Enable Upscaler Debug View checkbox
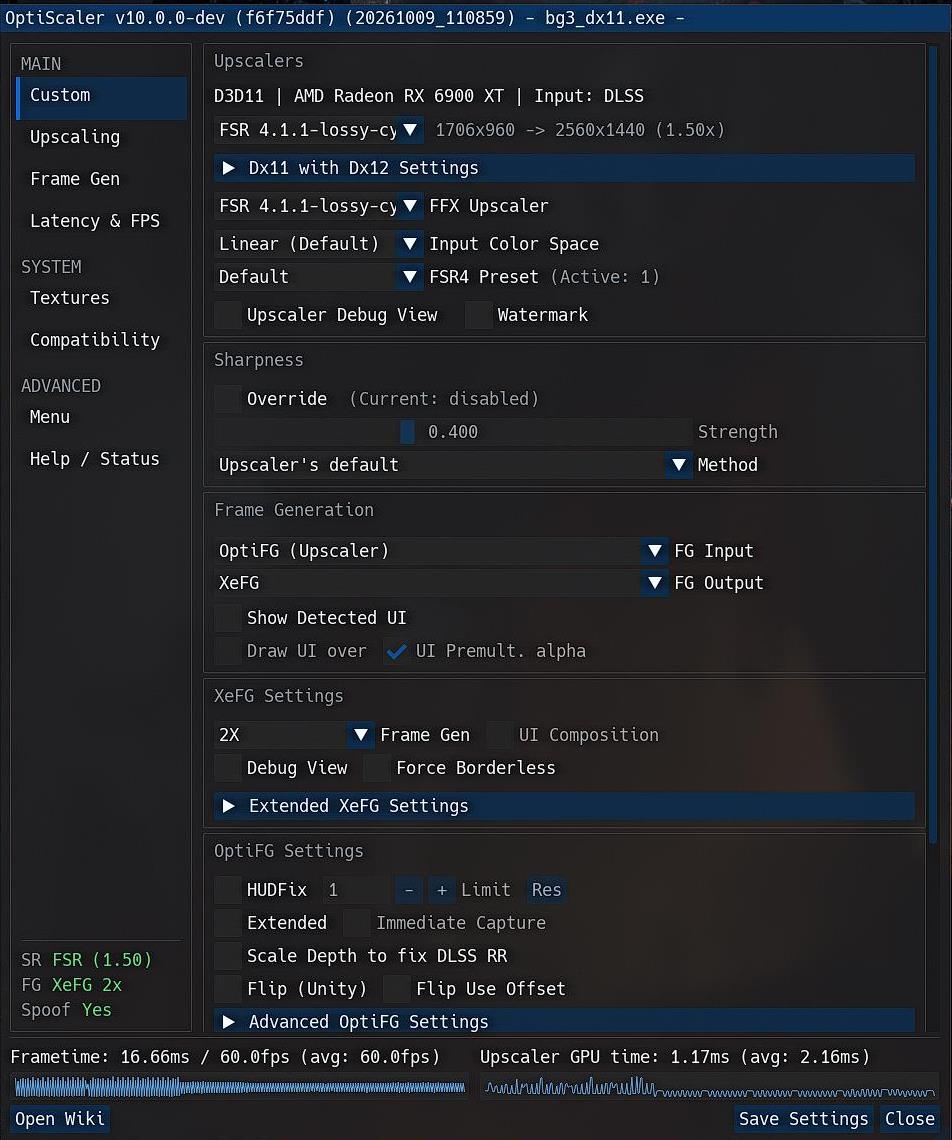Viewport: 952px width, 1140px height. tap(228, 315)
